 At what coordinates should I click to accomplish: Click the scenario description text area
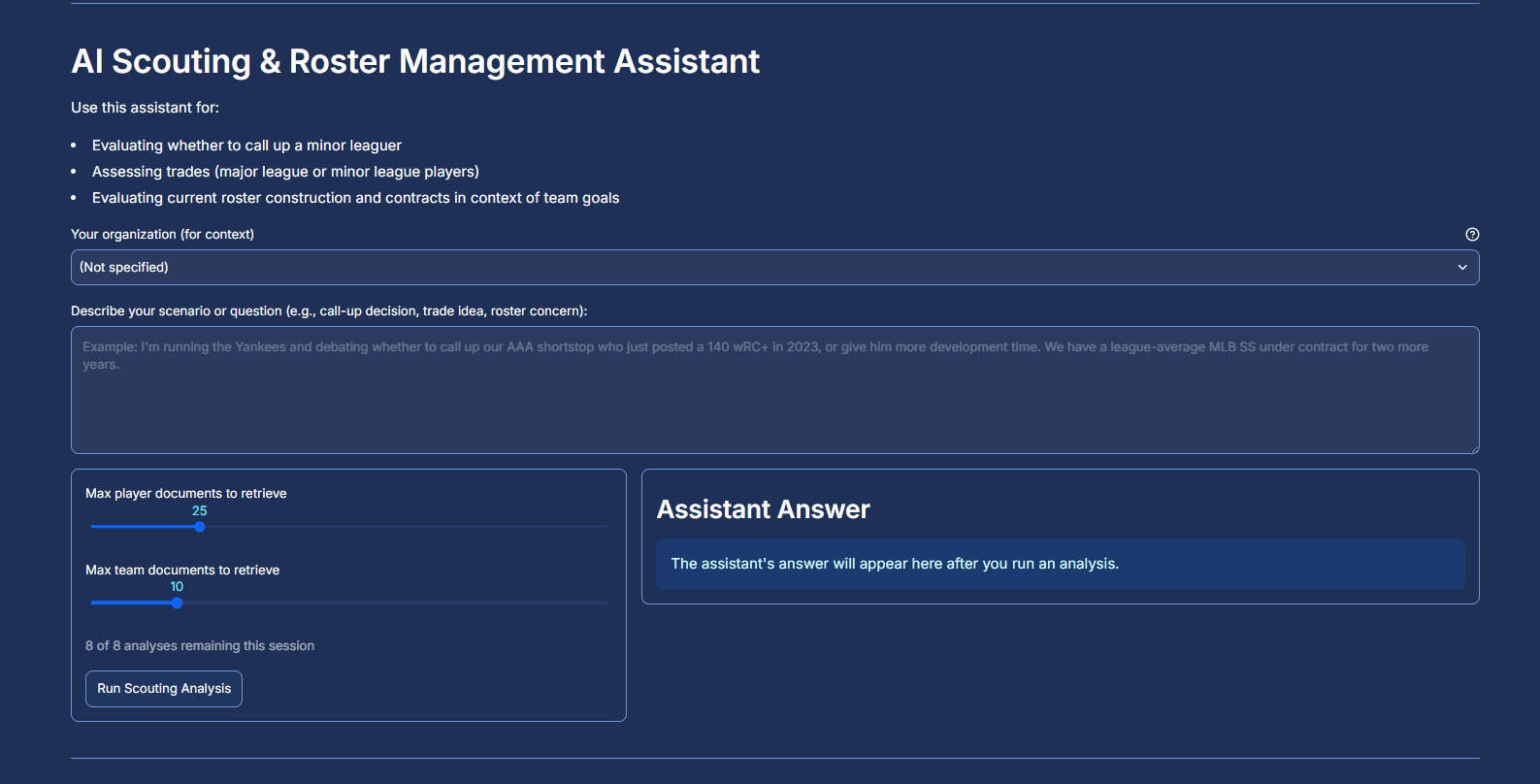(x=774, y=390)
